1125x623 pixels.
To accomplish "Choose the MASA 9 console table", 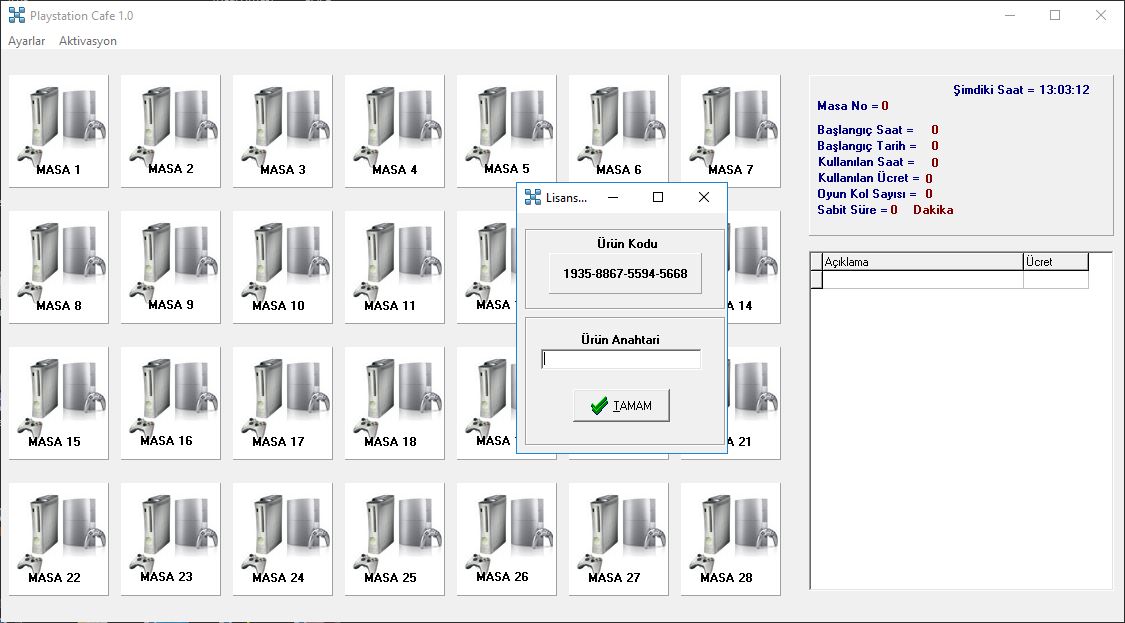I will [x=171, y=267].
